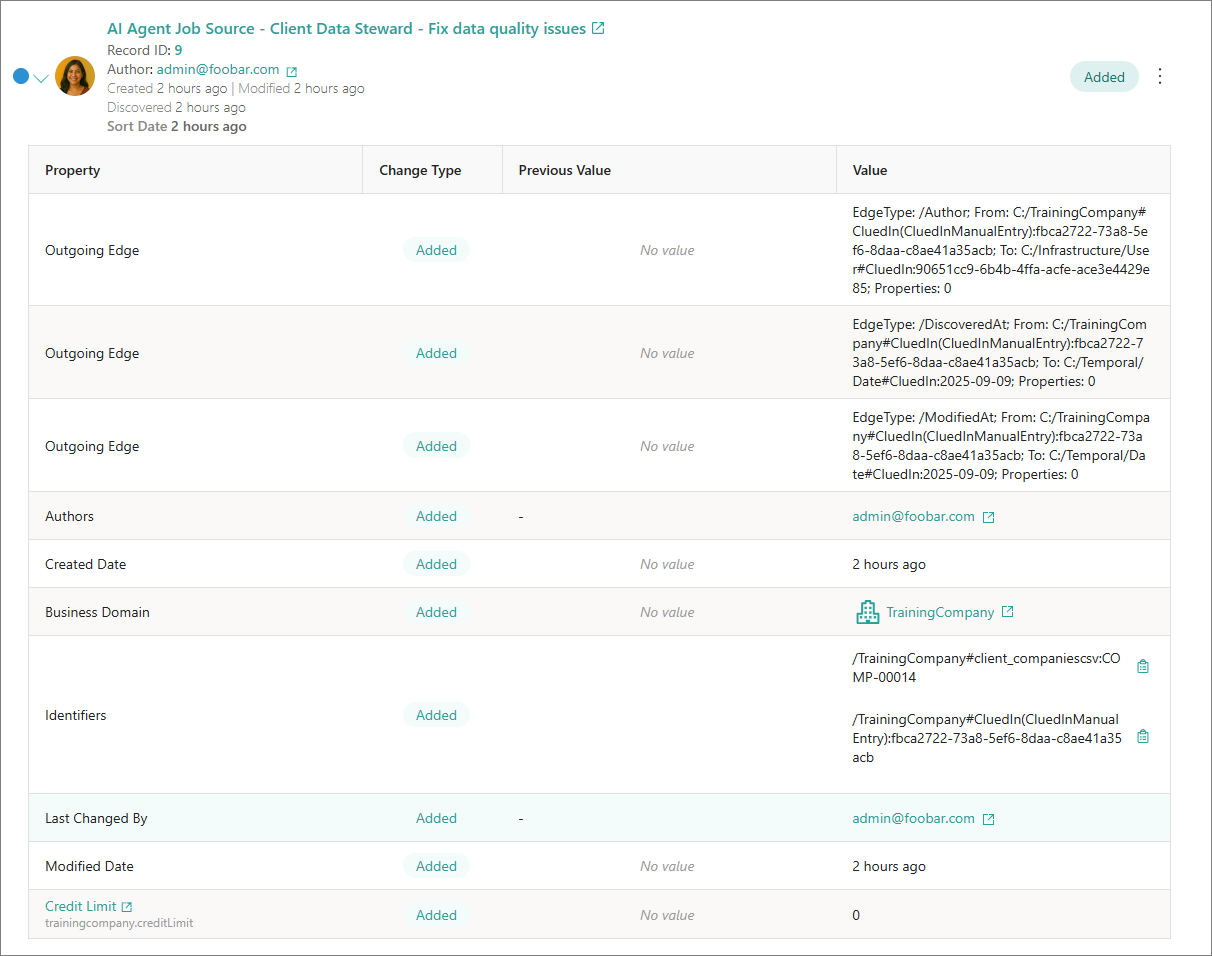Image resolution: width=1212 pixels, height=956 pixels.
Task: Collapse the record with the chevron arrow
Action: coord(41,78)
